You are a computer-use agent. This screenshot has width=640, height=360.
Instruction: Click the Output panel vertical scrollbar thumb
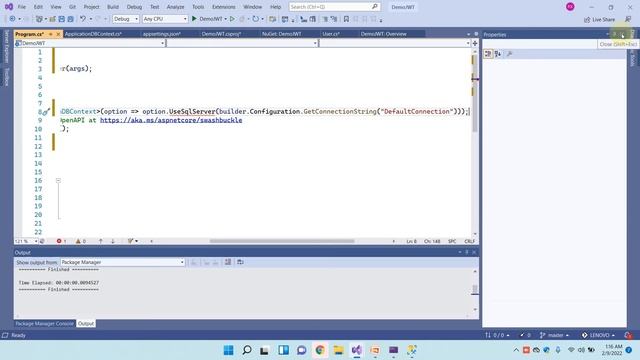(475, 289)
